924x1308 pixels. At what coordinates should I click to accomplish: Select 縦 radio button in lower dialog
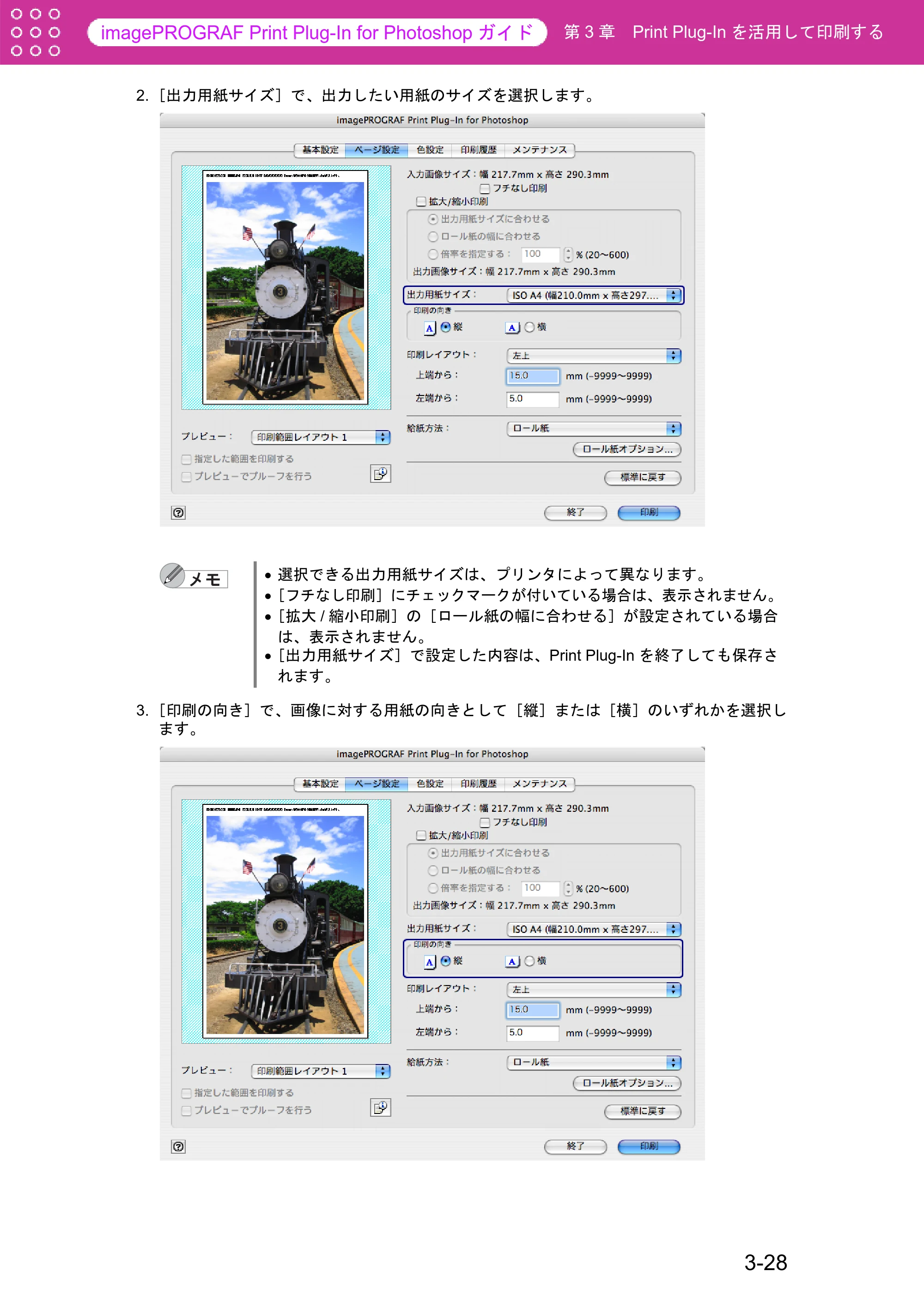point(445,961)
